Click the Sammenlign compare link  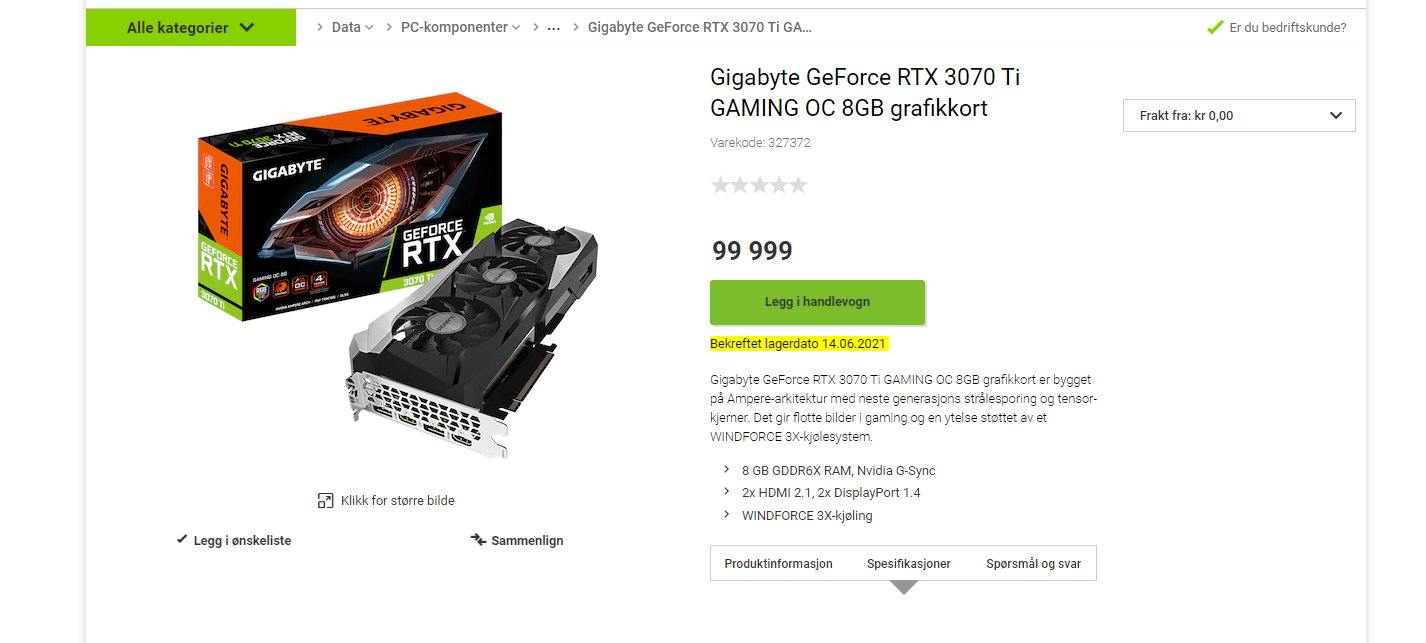coord(527,540)
